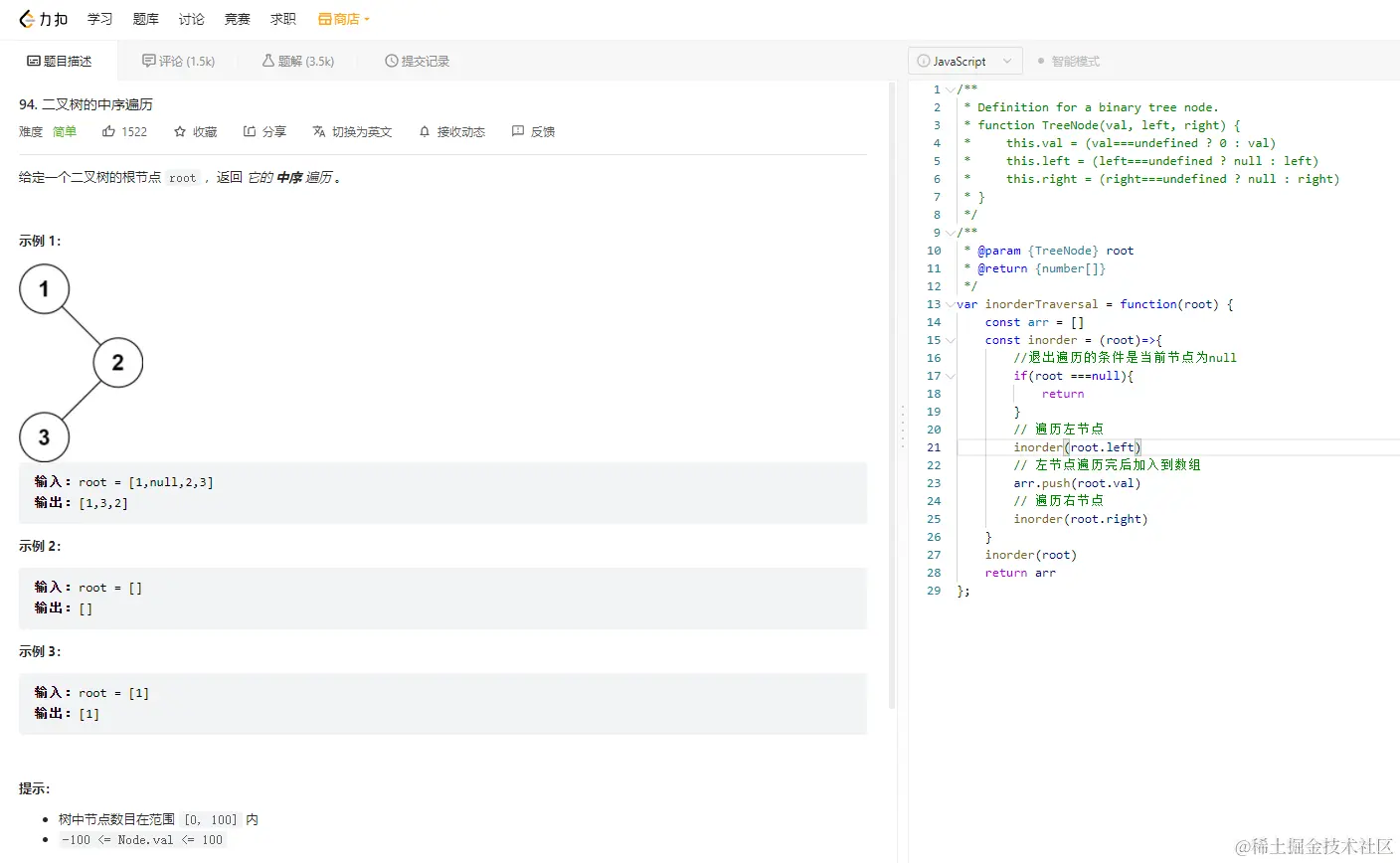Click the 力扣 (LeetCode) logo
Image resolution: width=1400 pixels, height=863 pixels.
point(42,18)
